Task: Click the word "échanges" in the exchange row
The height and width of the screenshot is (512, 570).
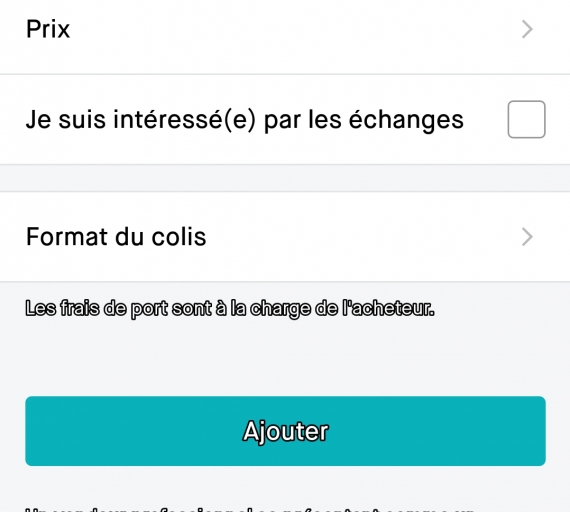Action: pos(406,120)
